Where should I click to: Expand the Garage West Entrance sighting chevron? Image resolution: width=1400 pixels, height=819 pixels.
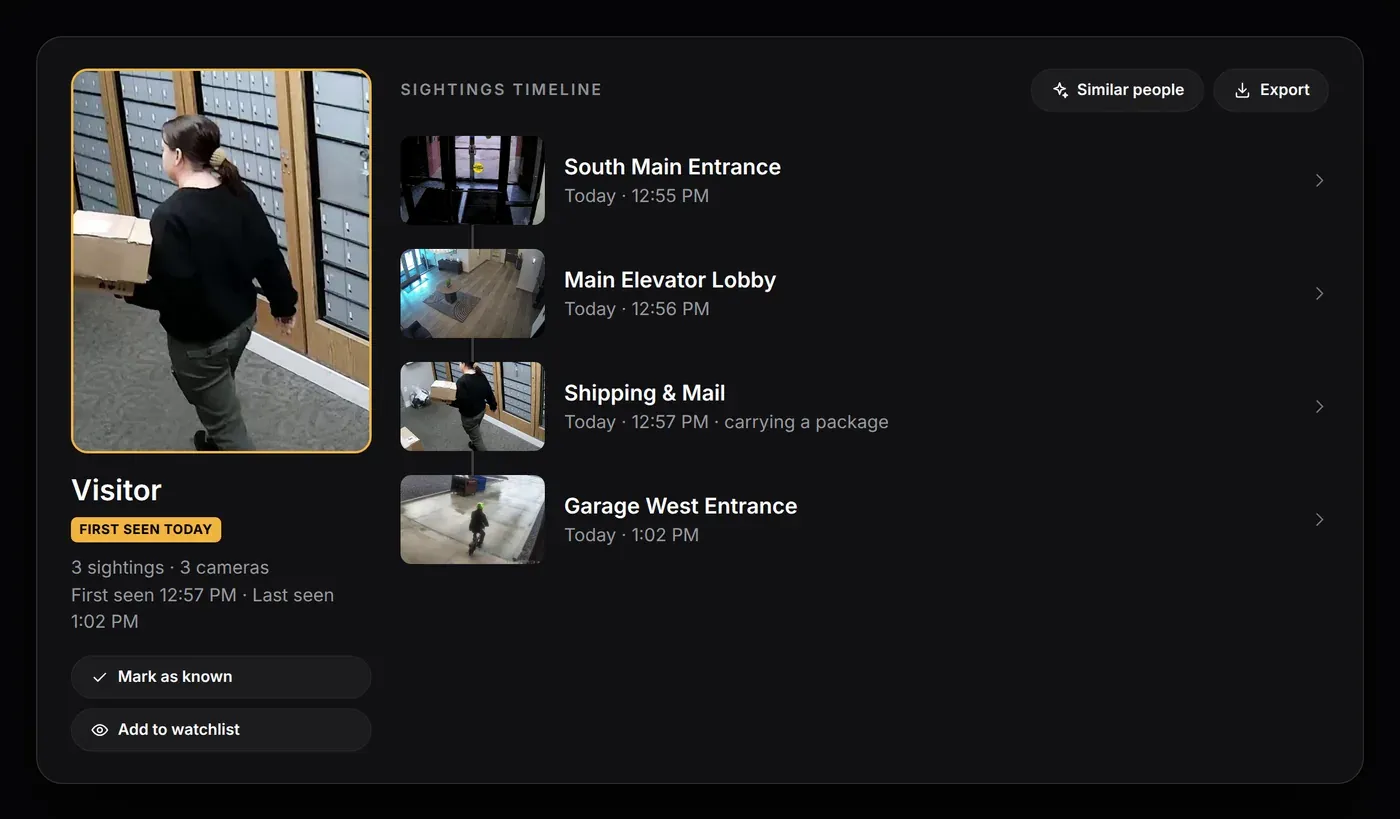tap(1319, 519)
